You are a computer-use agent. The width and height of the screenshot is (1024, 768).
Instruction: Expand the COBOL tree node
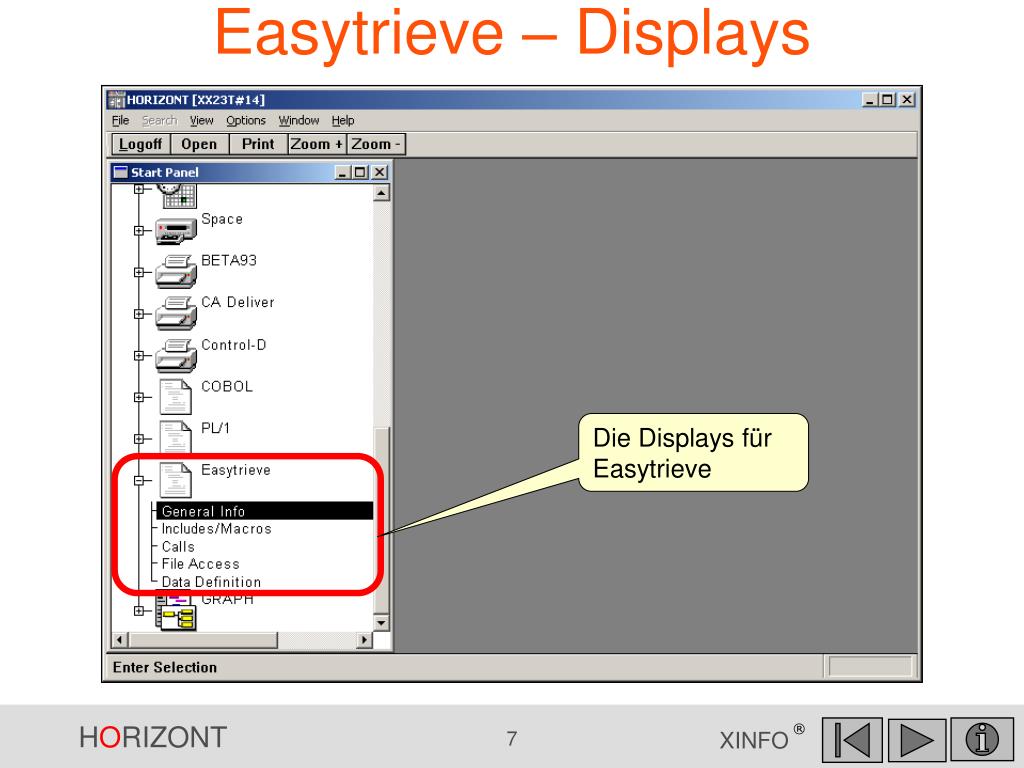pyautogui.click(x=138, y=397)
